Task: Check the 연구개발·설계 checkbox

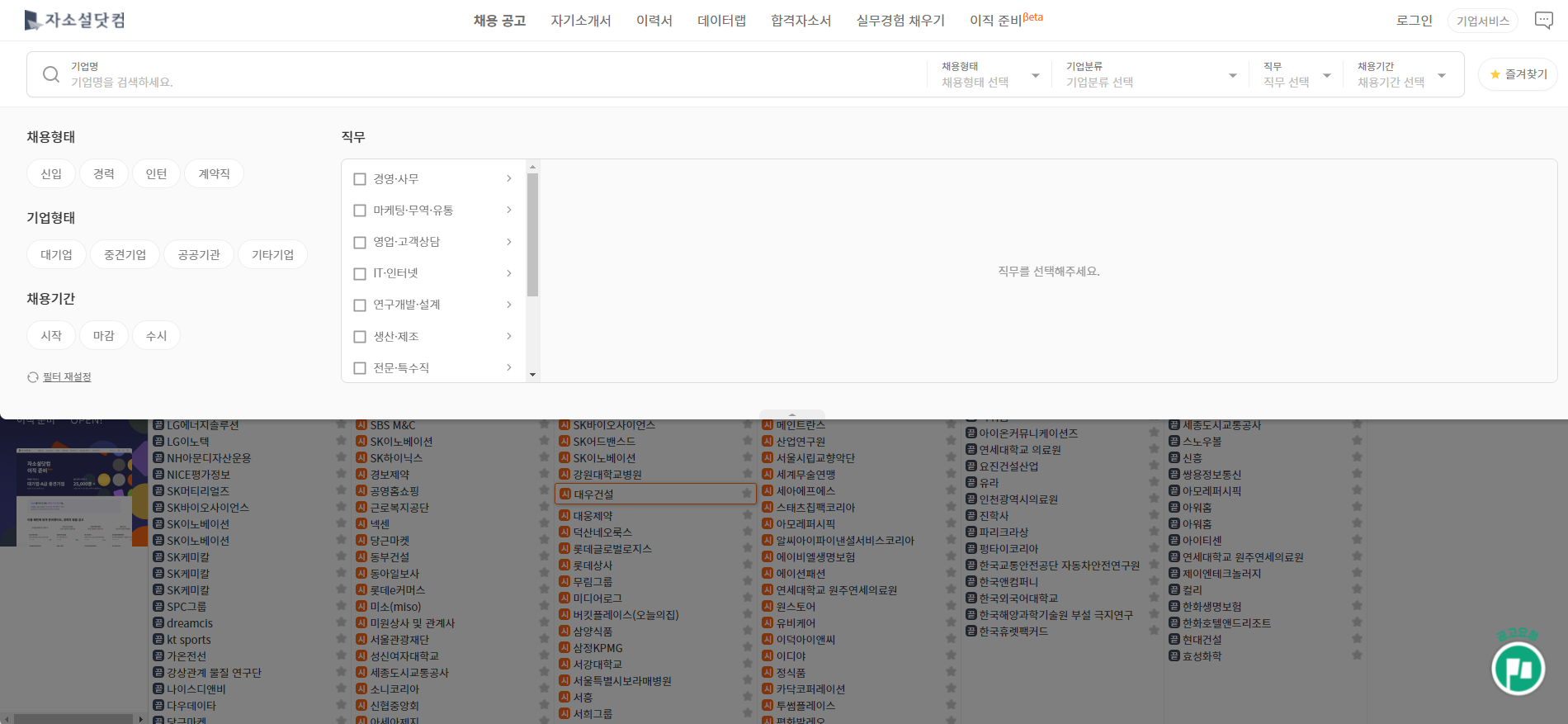Action: click(360, 305)
